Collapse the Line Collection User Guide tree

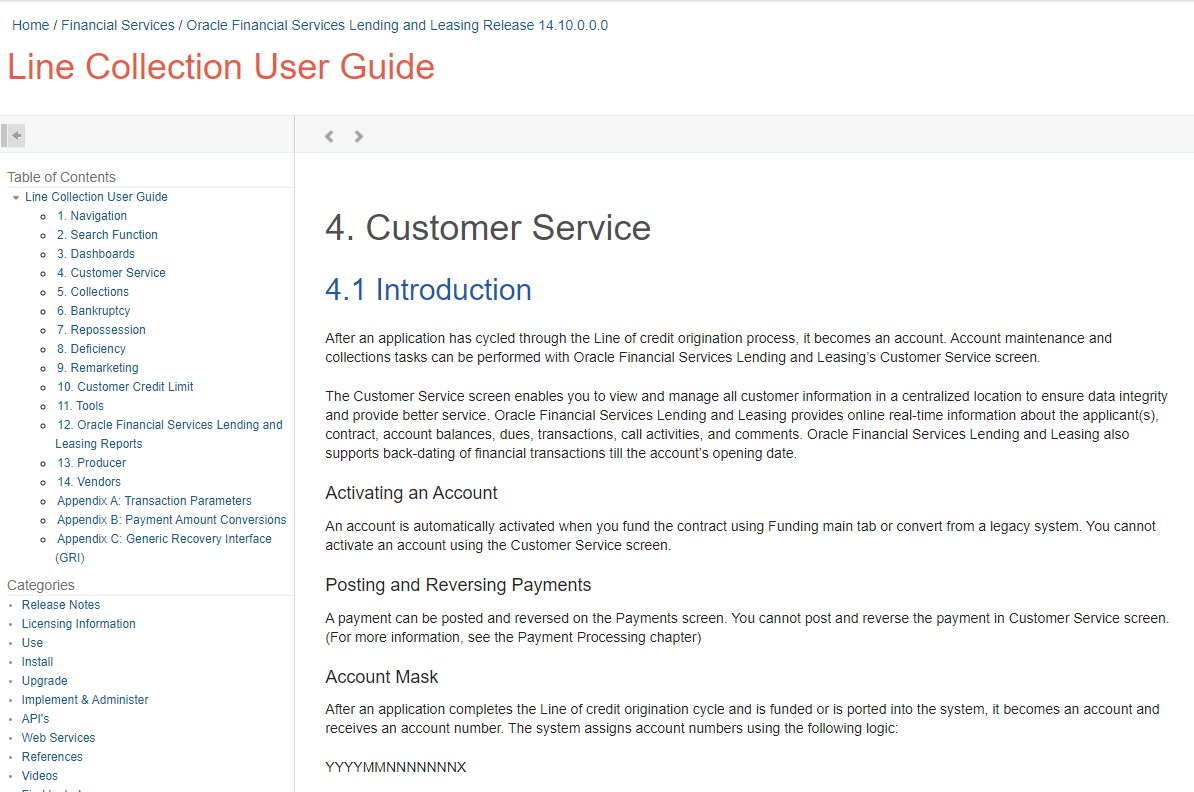coord(15,197)
